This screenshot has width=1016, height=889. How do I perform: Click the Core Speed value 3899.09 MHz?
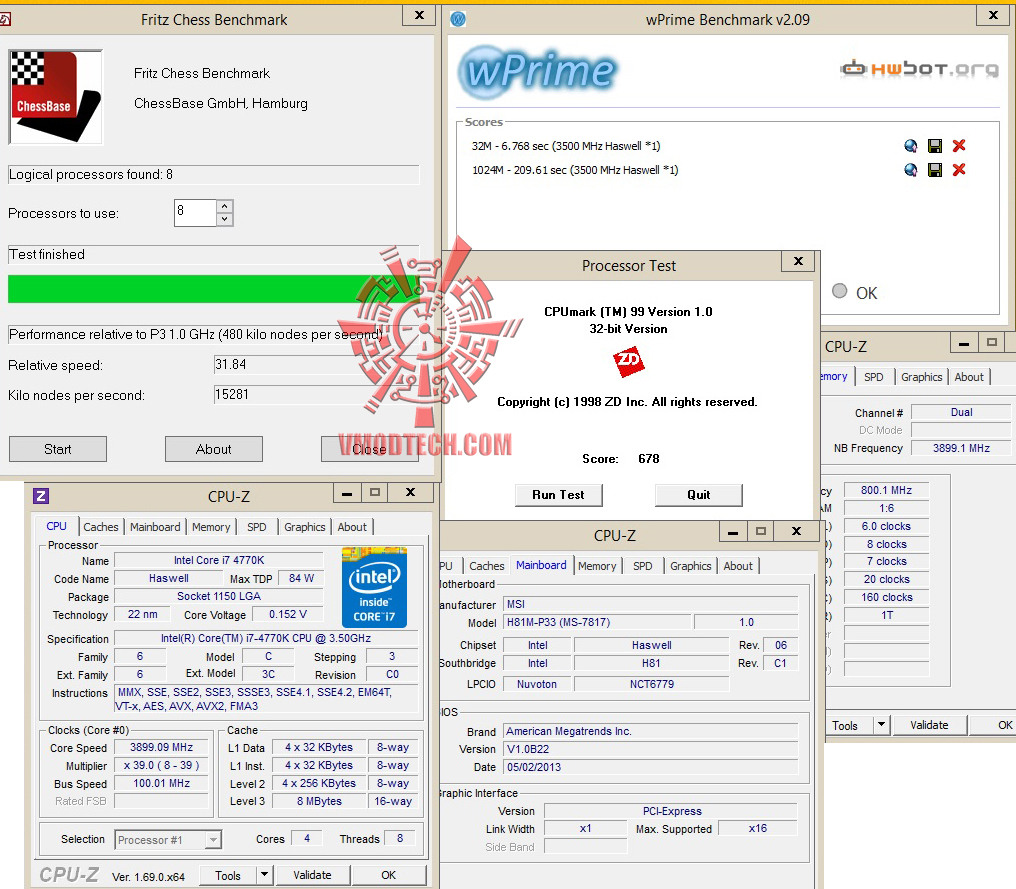(161, 747)
